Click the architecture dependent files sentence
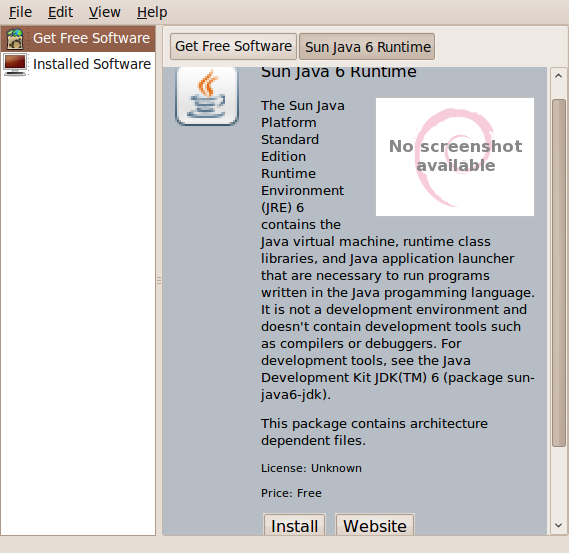 [374, 432]
